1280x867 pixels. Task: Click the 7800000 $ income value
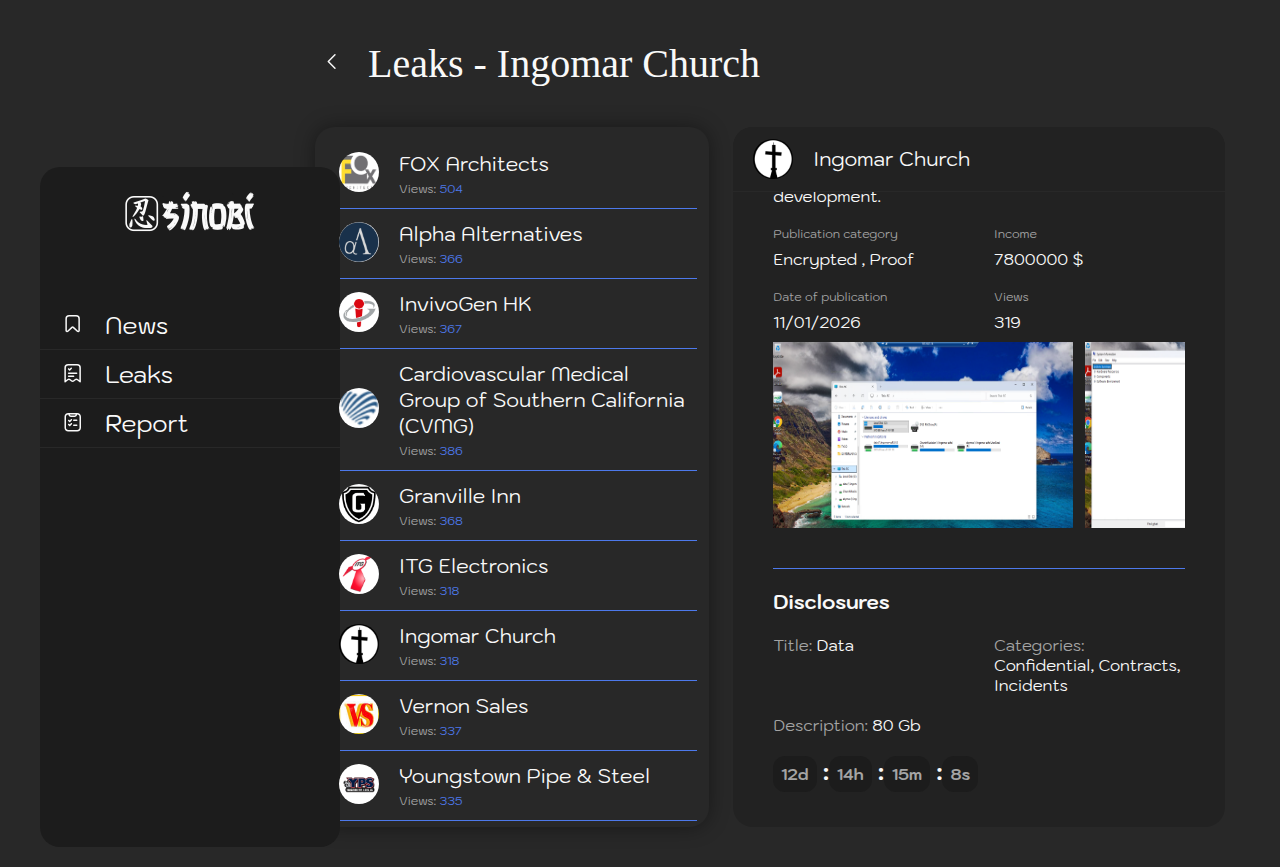click(1038, 259)
